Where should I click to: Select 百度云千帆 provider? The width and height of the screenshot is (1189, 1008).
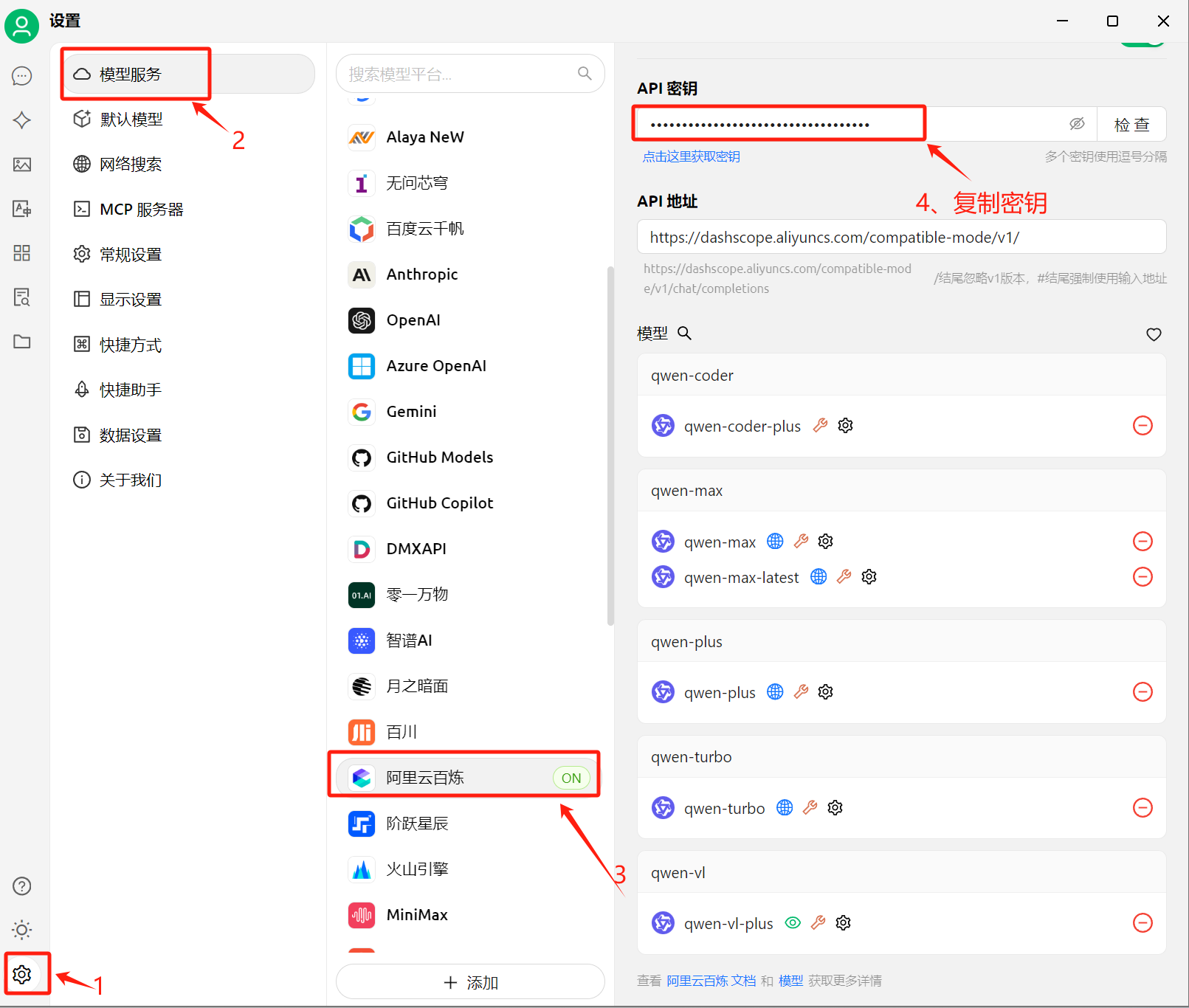click(x=470, y=229)
